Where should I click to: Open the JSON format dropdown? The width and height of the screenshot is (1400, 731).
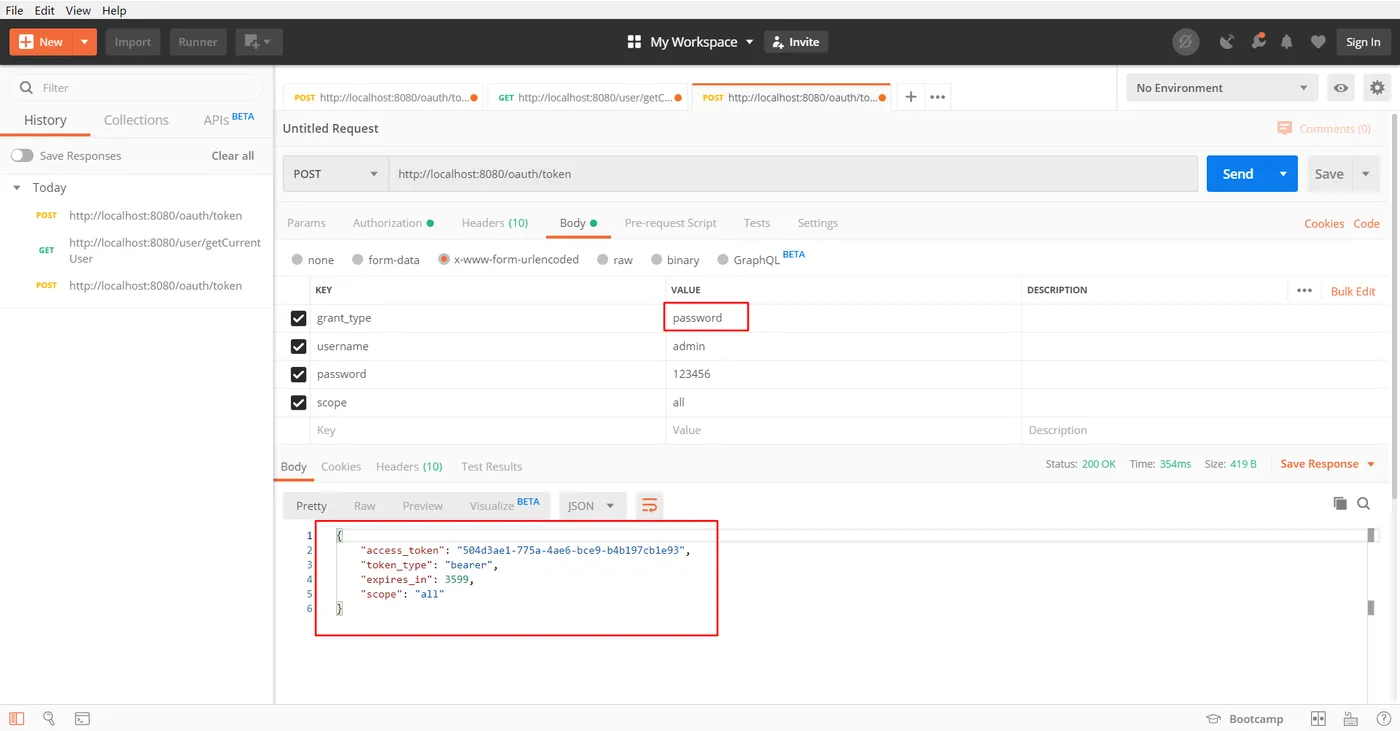click(x=593, y=505)
